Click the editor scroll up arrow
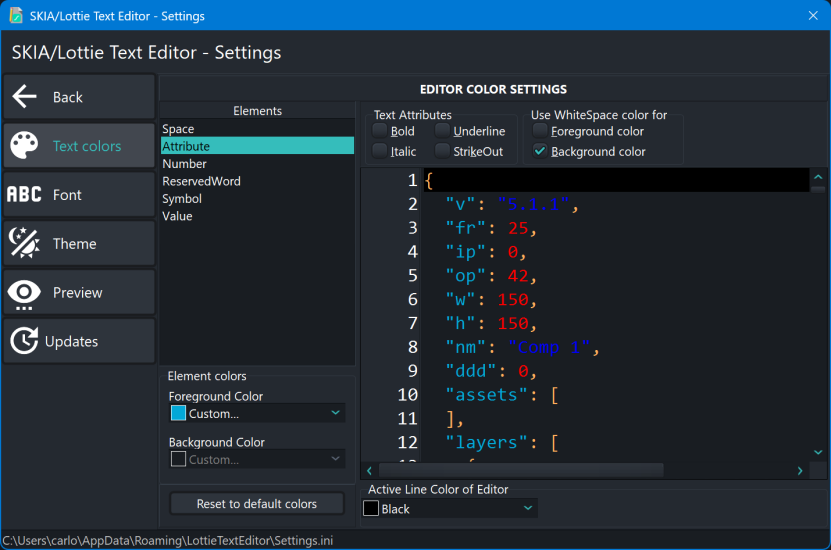 [x=818, y=177]
